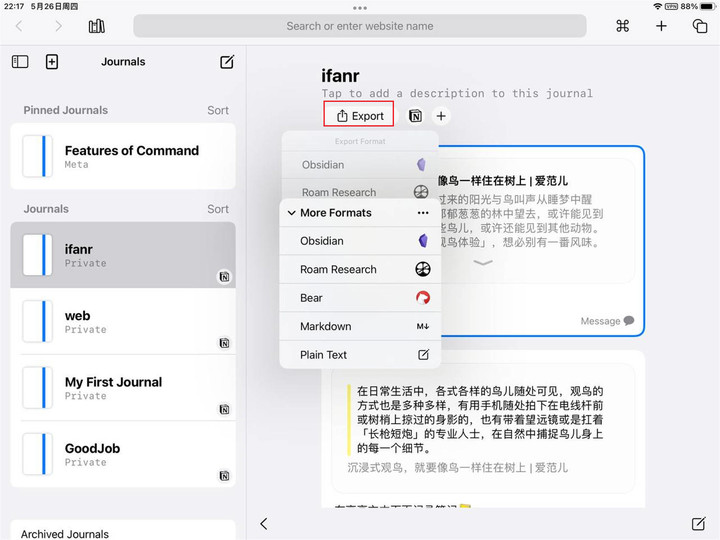
Task: Open Archived Journals section
Action: click(x=123, y=531)
